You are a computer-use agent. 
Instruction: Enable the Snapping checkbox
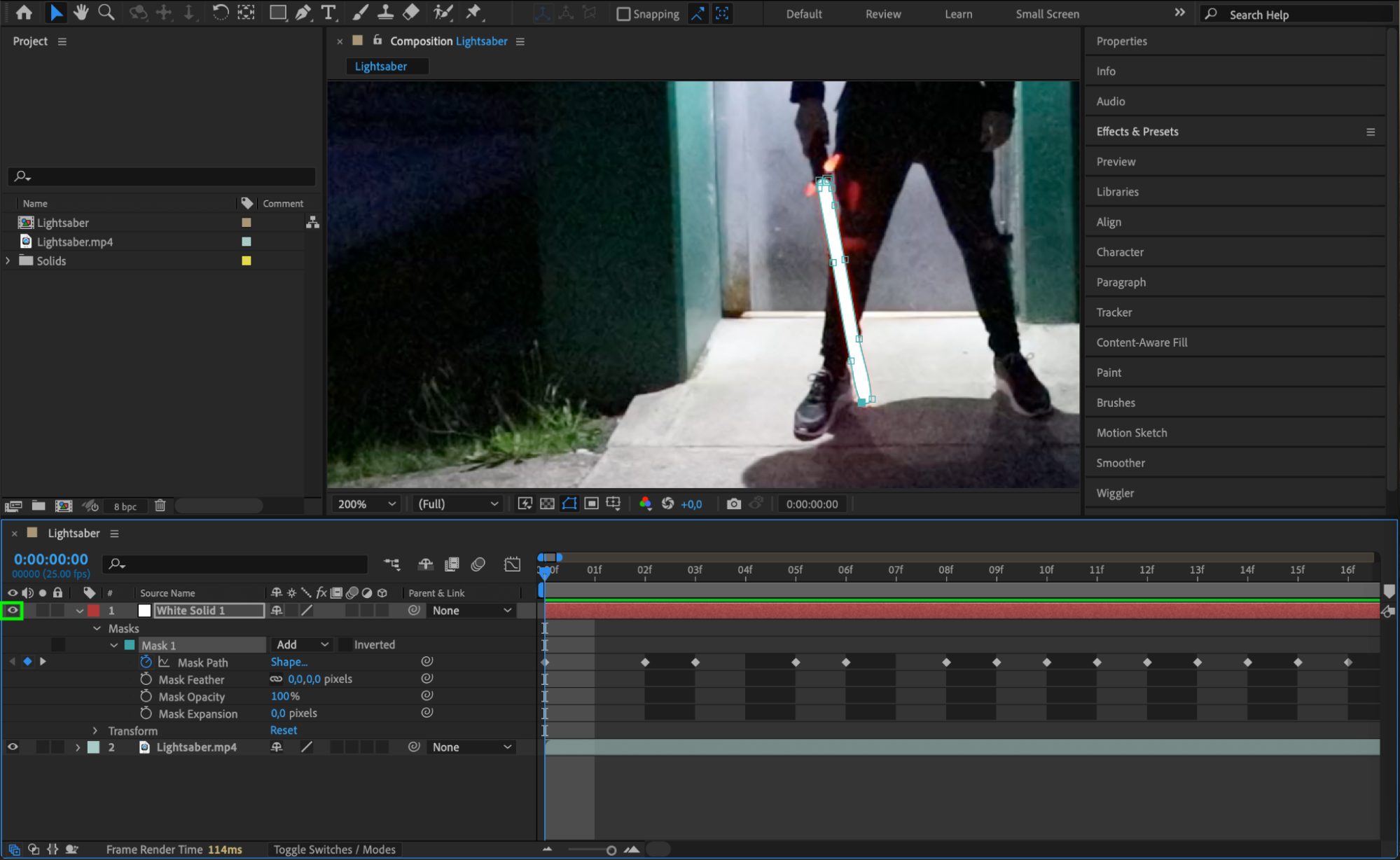[x=623, y=14]
